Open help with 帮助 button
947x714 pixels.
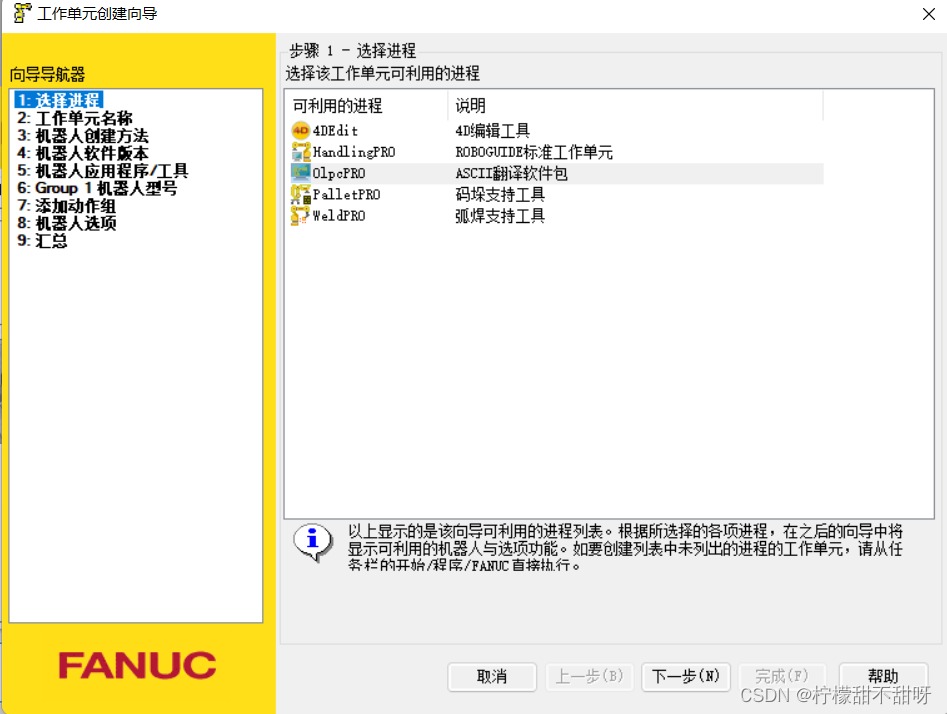883,677
